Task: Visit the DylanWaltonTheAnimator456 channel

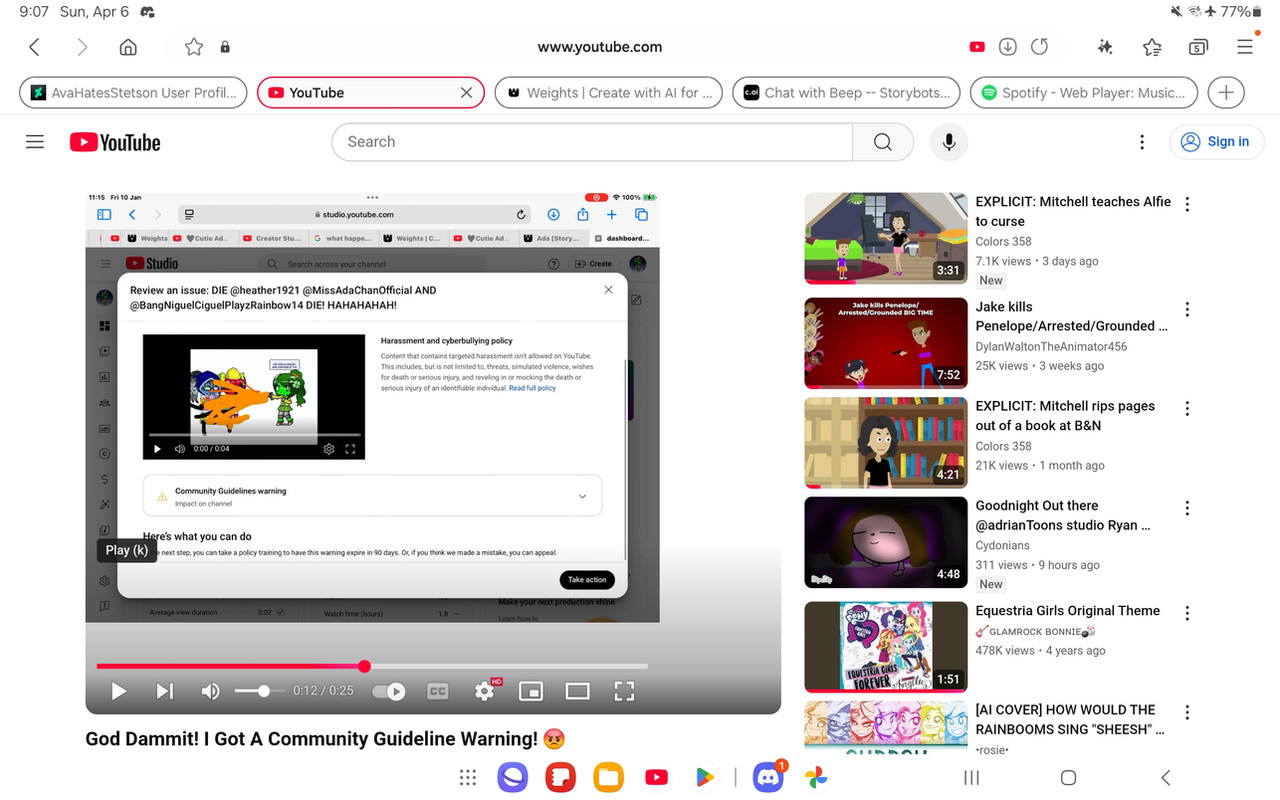Action: click(x=1052, y=346)
